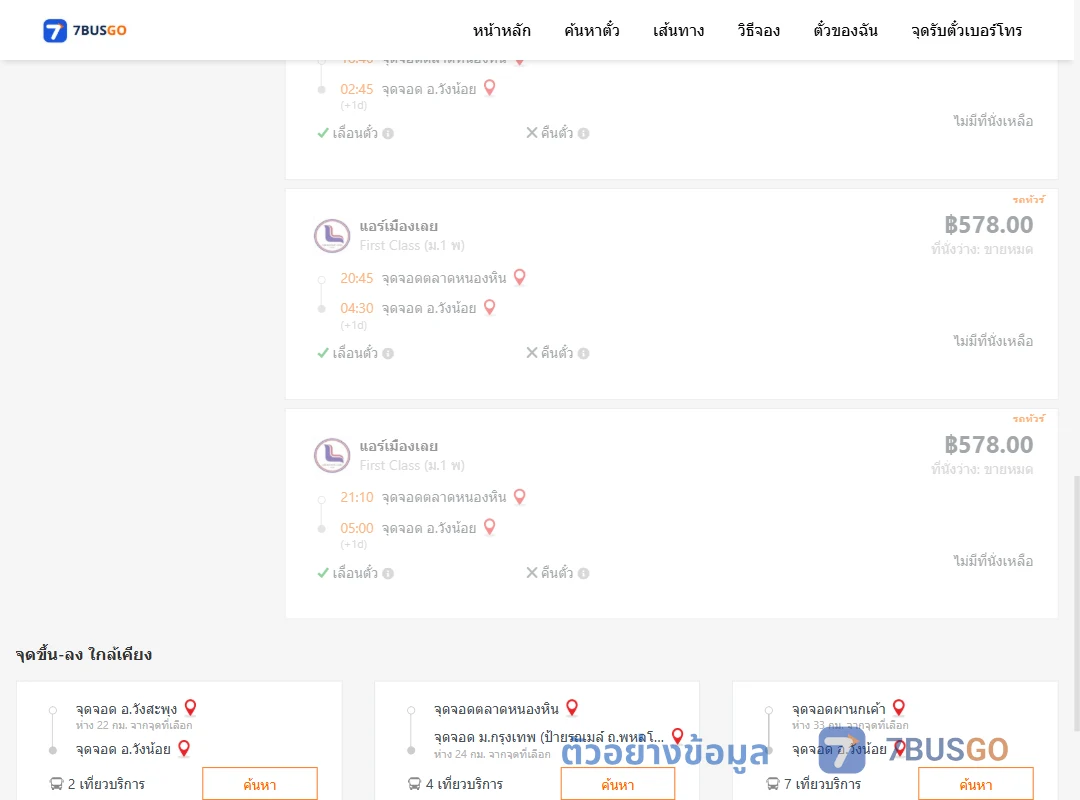Image resolution: width=1080 pixels, height=800 pixels.
Task: Click info icon next to เลื่อนตั๋ว in 21:10 trip
Action: (x=388, y=573)
